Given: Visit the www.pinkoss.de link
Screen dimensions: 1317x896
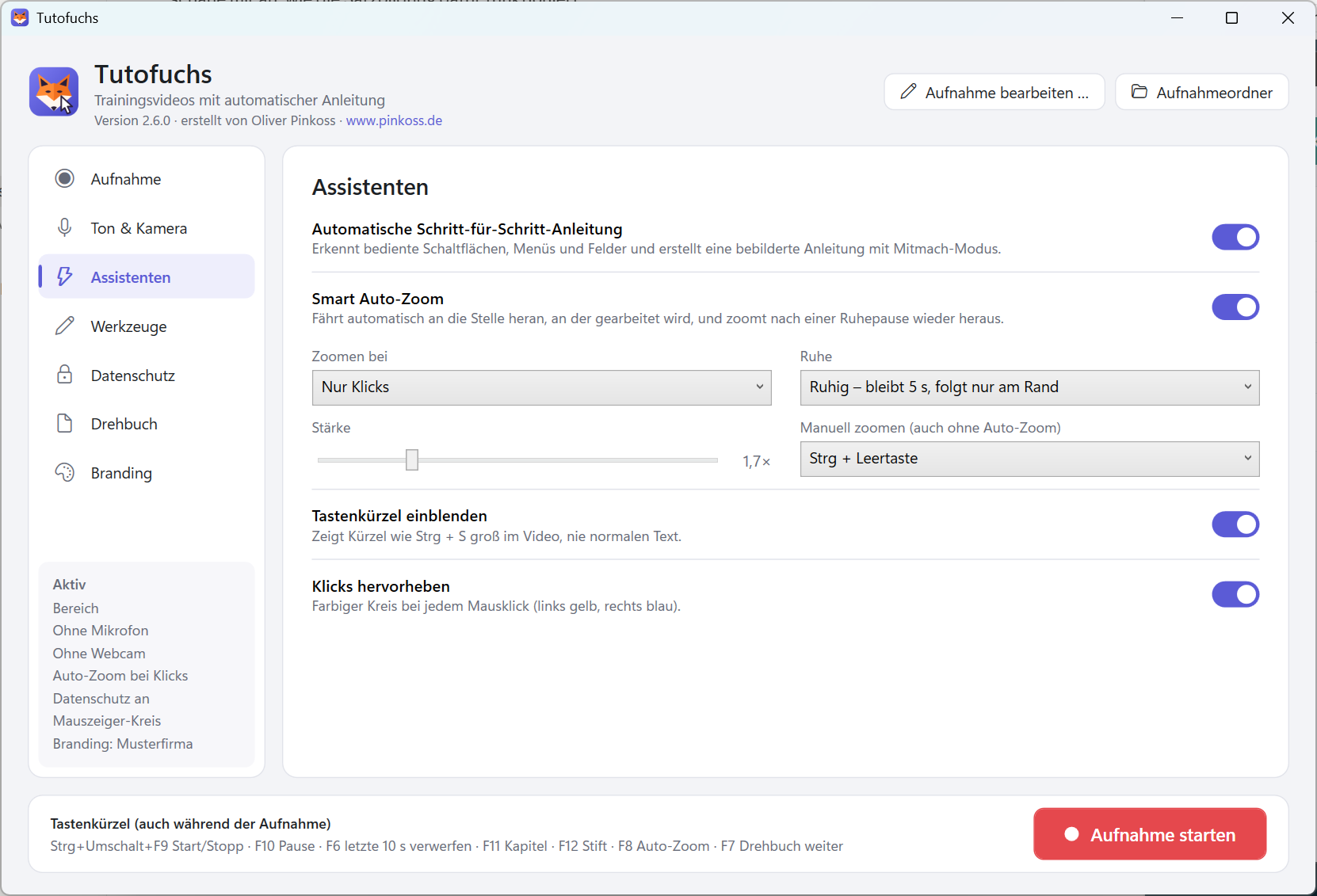Looking at the screenshot, I should pos(394,120).
